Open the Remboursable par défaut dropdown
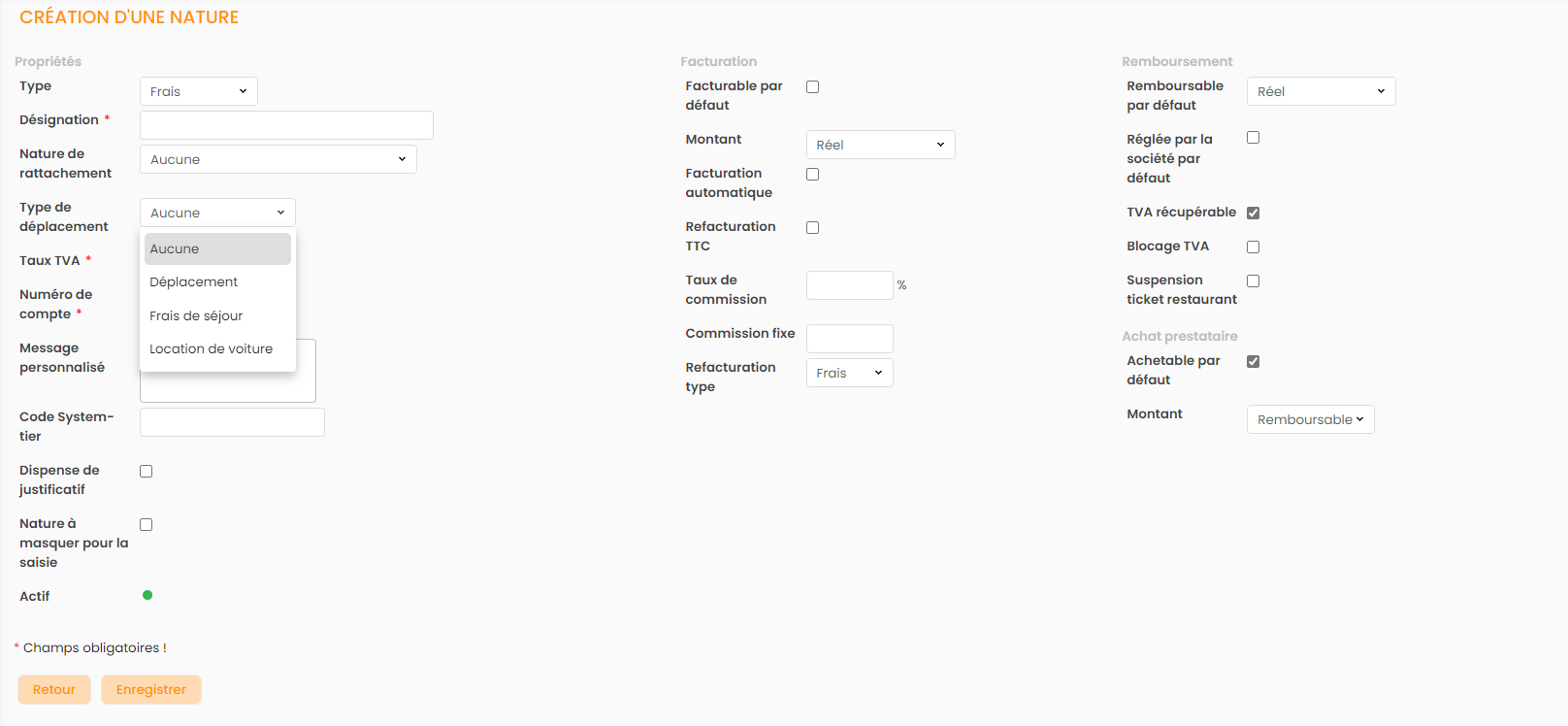 [1320, 91]
